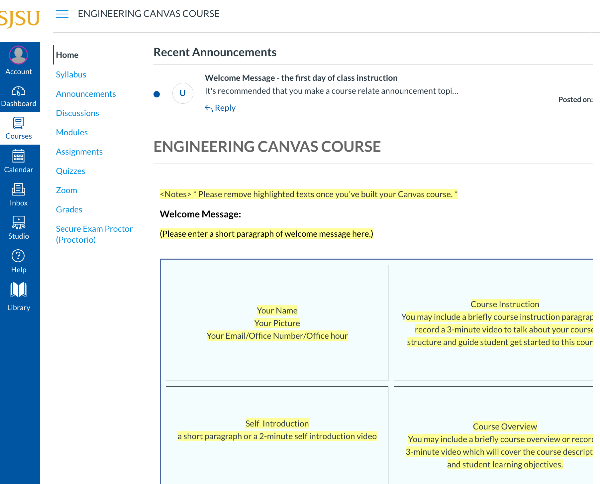
Task: Open the Discussions section
Action: [x=78, y=113]
